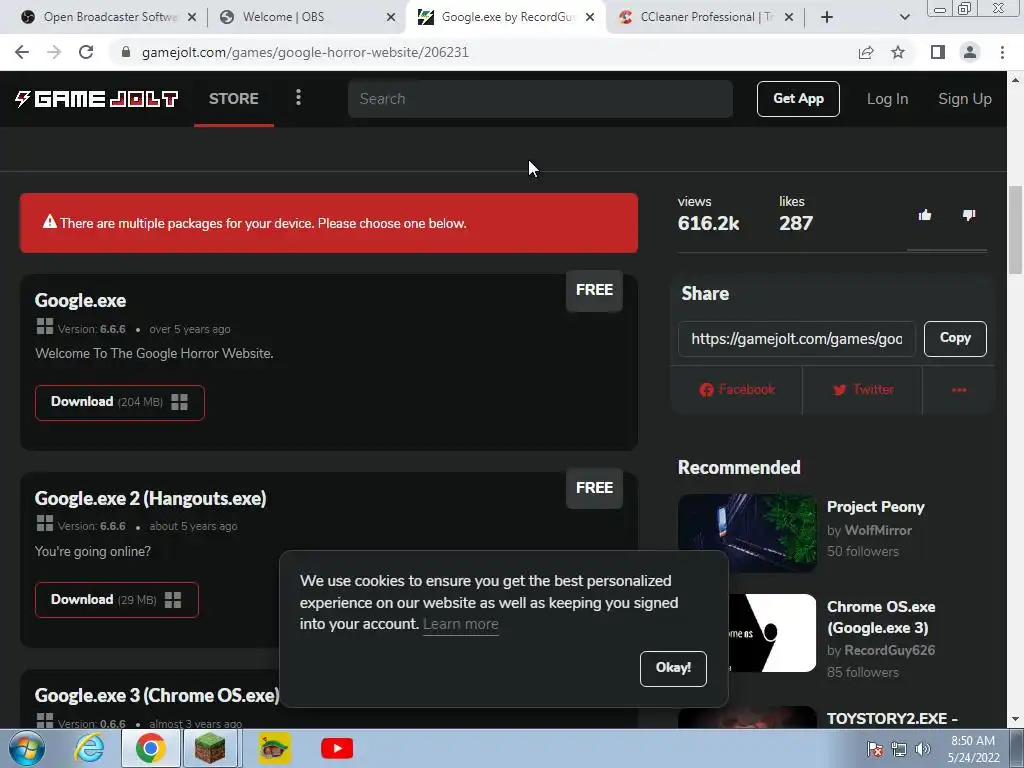Click the Game Jolt logo
Image resolution: width=1024 pixels, height=768 pixels.
pyautogui.click(x=97, y=99)
